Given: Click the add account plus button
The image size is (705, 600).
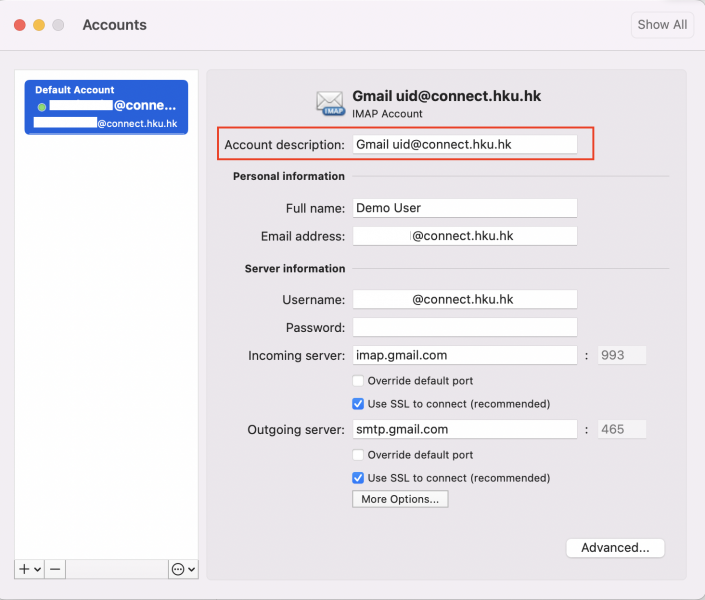Looking at the screenshot, I should 29,569.
